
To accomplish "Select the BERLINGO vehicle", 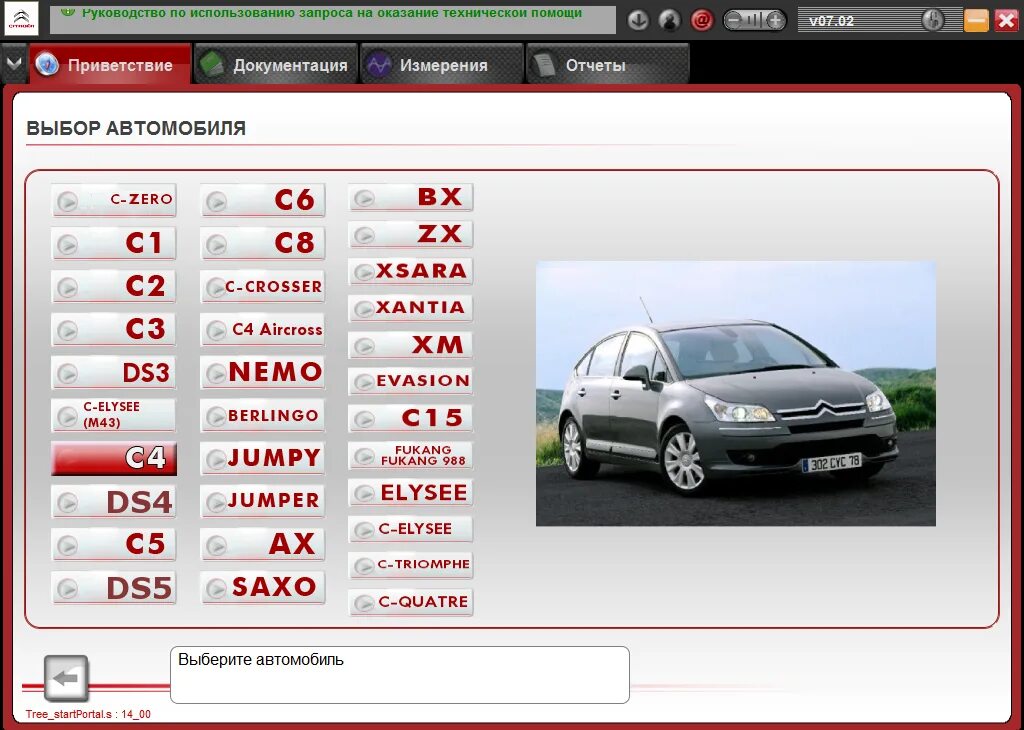I will (x=263, y=415).
